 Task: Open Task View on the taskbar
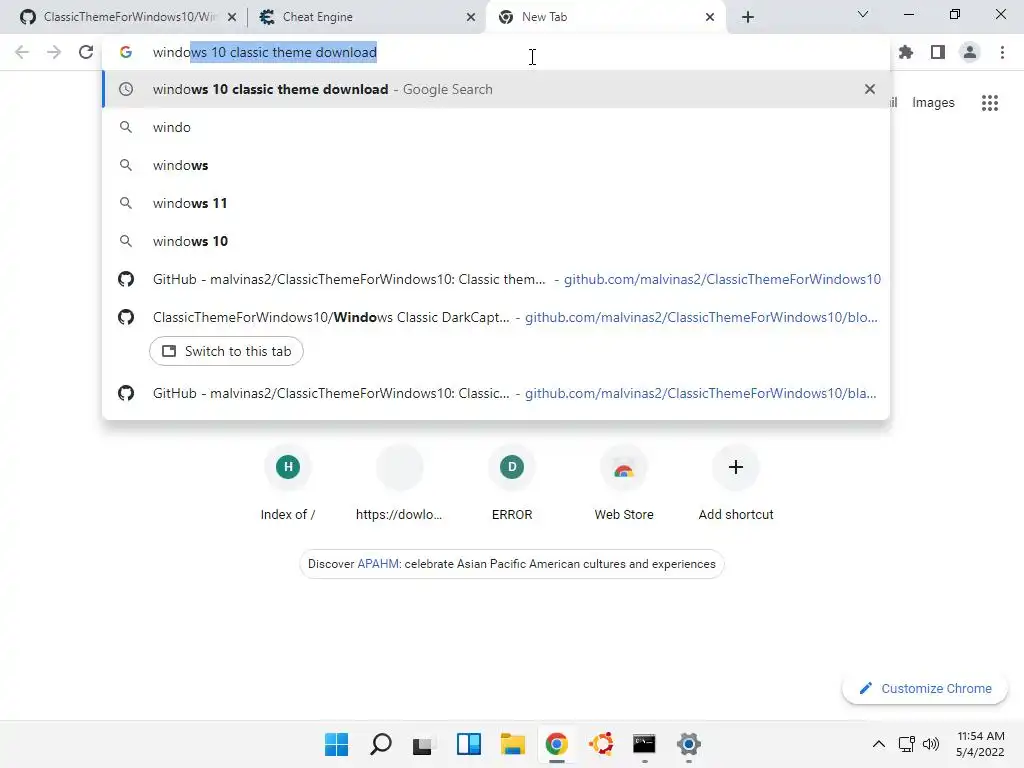[423, 744]
